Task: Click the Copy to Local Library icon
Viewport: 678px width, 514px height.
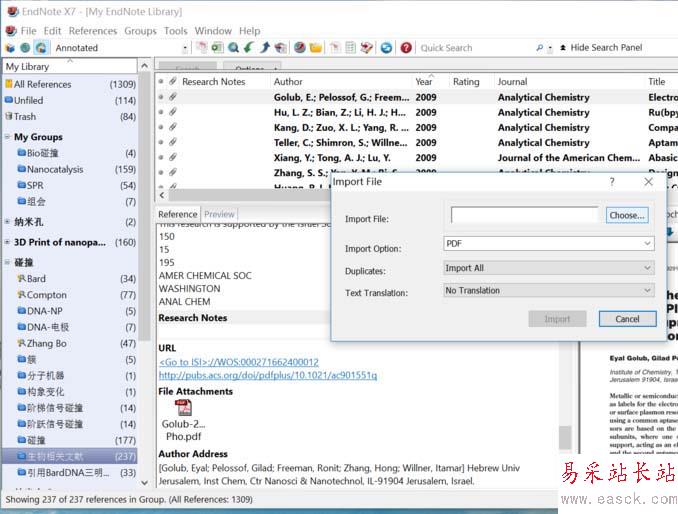Action: pyautogui.click(x=201, y=48)
